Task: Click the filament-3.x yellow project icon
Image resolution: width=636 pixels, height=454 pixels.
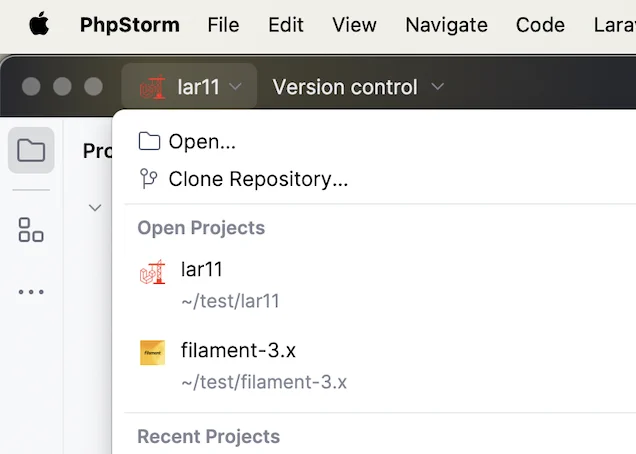Action: click(x=153, y=353)
